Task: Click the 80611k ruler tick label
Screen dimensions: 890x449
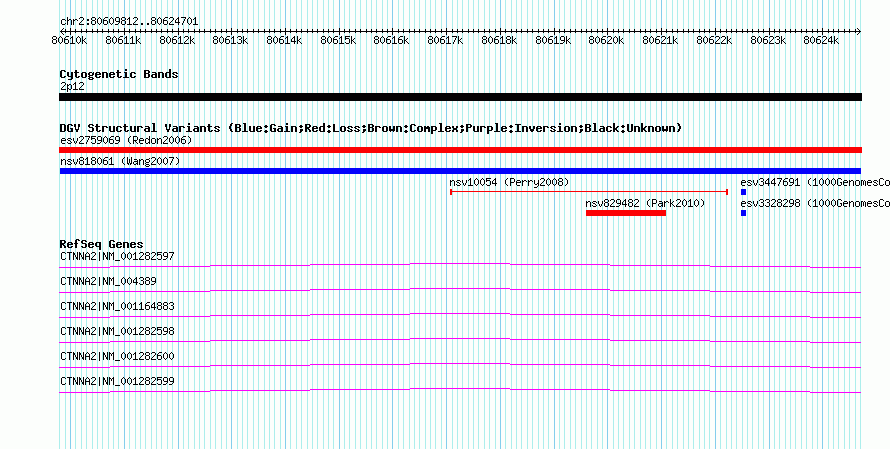Action: click(123, 40)
